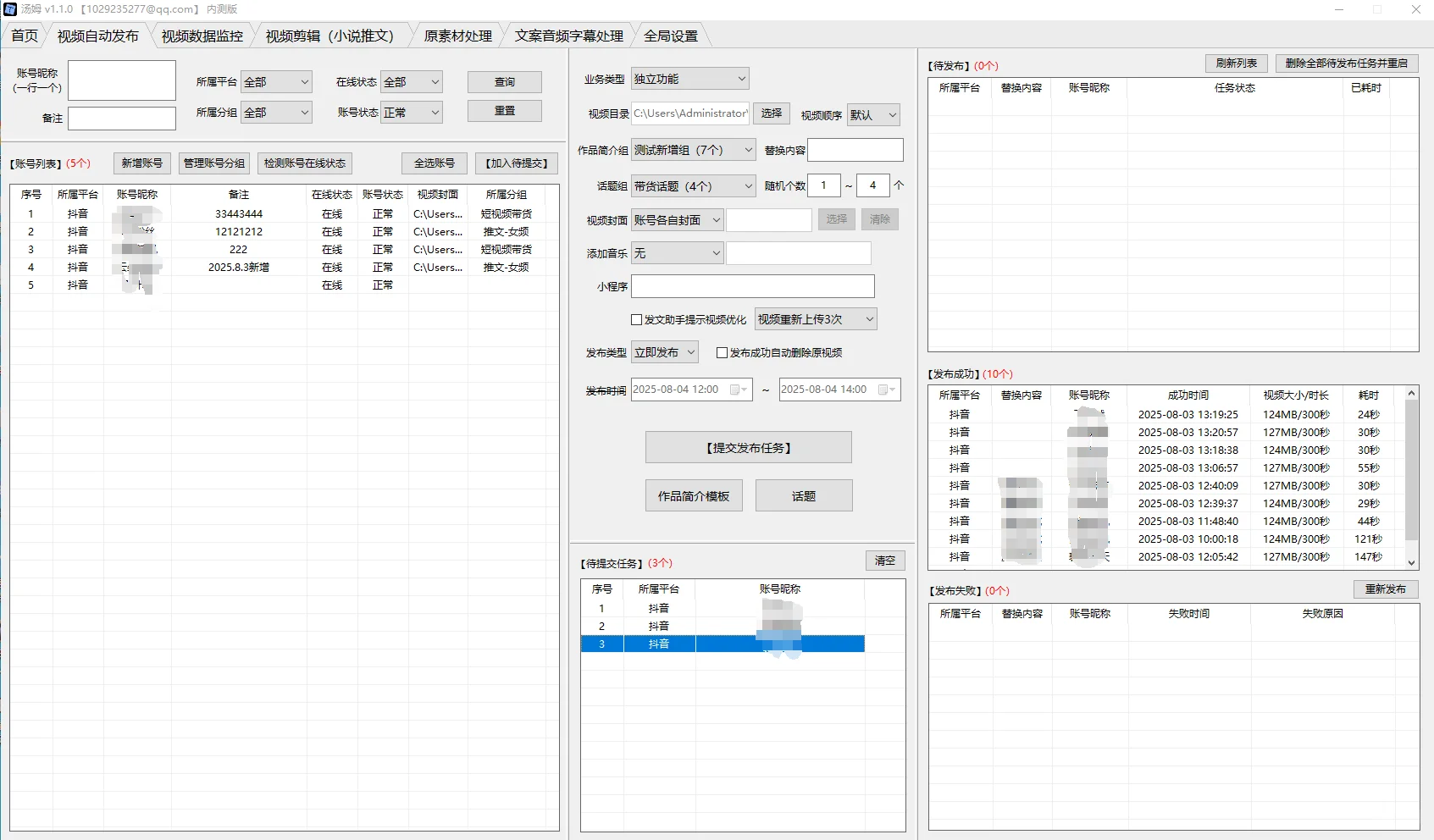This screenshot has width=1434, height=840.
Task: Expand the 作品简介组 dropdown
Action: pos(693,150)
